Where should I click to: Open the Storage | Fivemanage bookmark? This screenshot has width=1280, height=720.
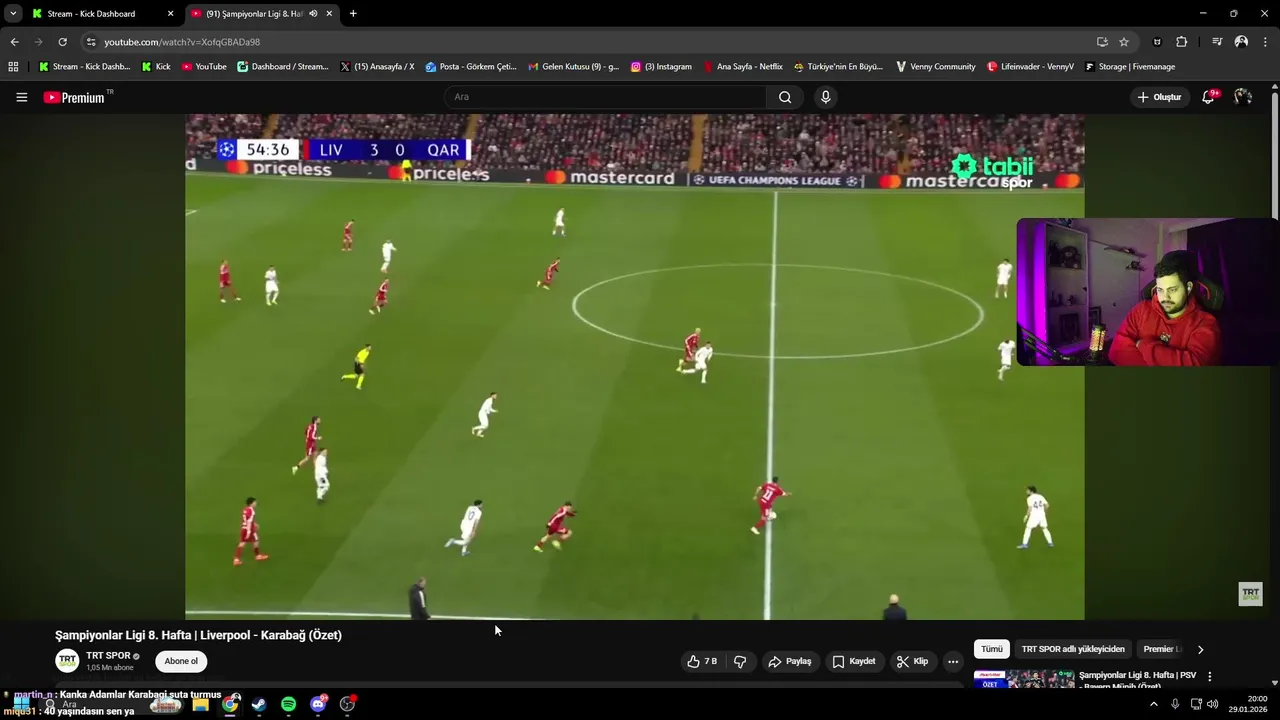[1130, 67]
